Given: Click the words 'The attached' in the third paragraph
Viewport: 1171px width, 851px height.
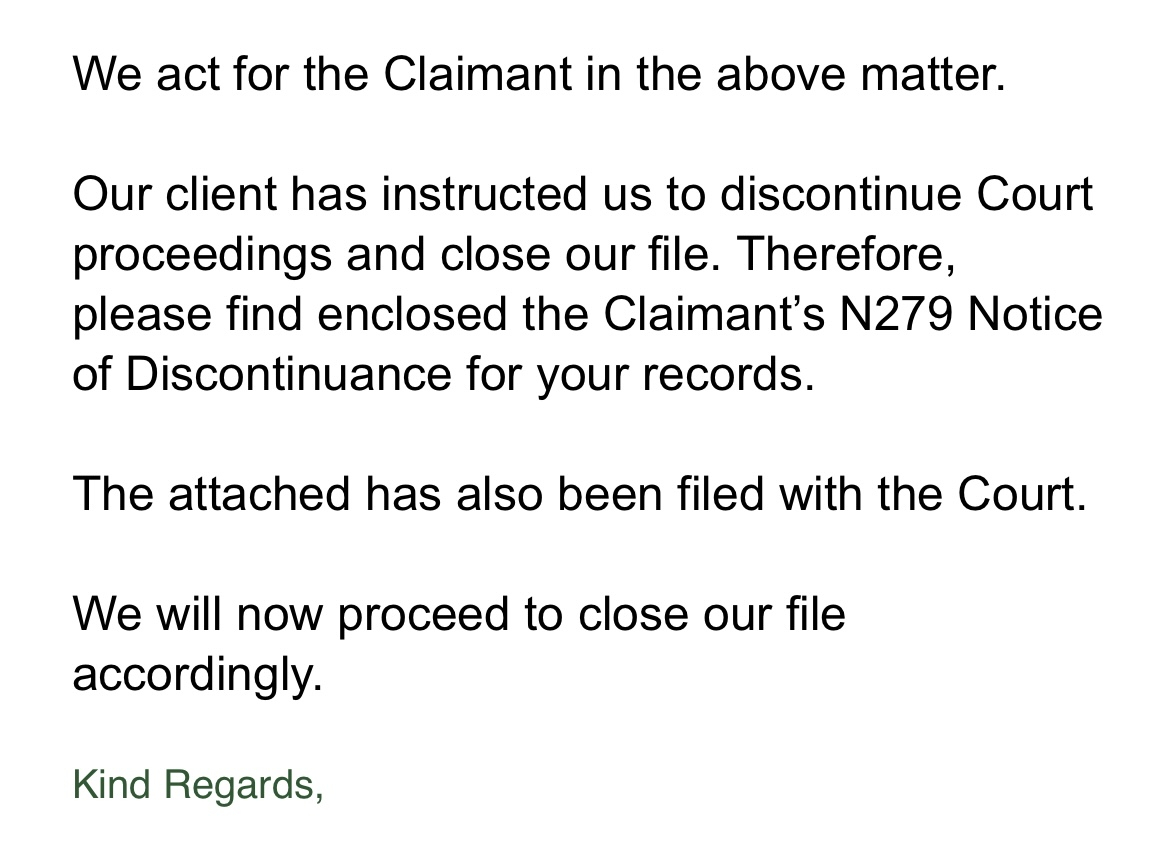Looking at the screenshot, I should pyautogui.click(x=211, y=493).
